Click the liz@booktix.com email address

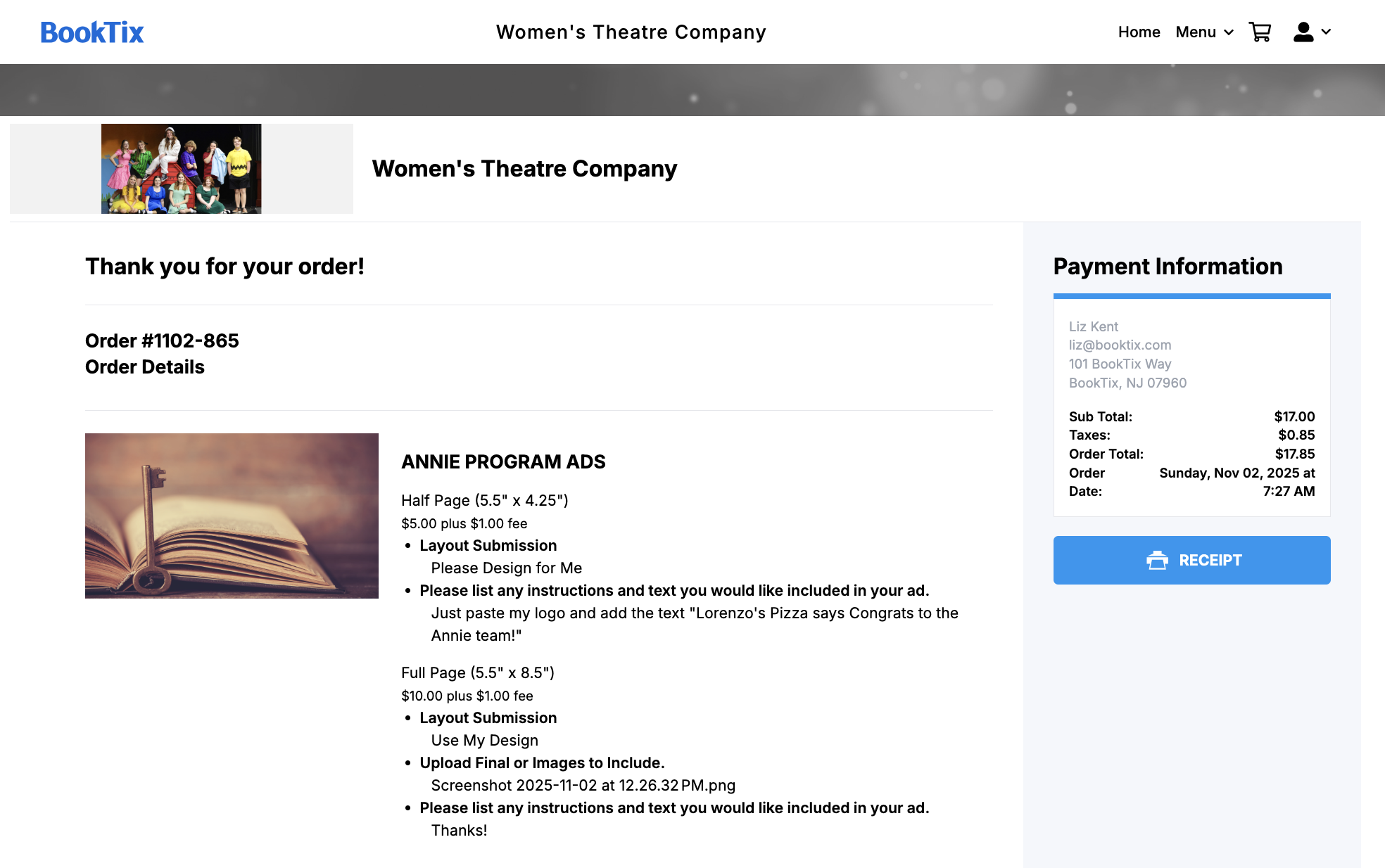click(x=1120, y=345)
